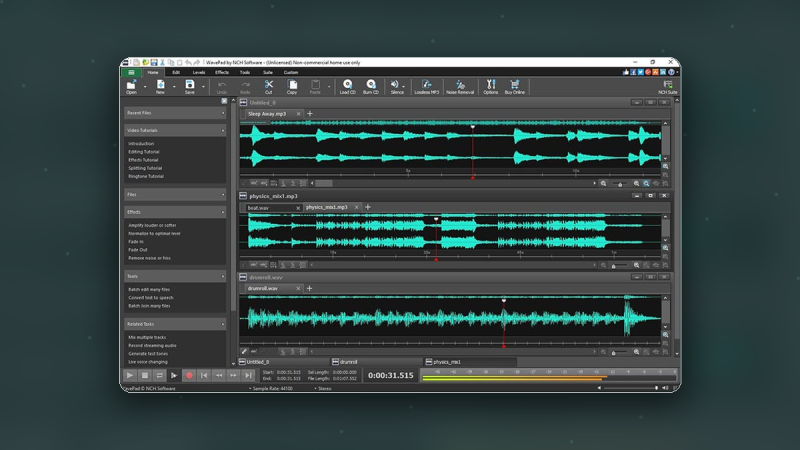
Task: Toggle loop playback mode
Action: (x=160, y=376)
